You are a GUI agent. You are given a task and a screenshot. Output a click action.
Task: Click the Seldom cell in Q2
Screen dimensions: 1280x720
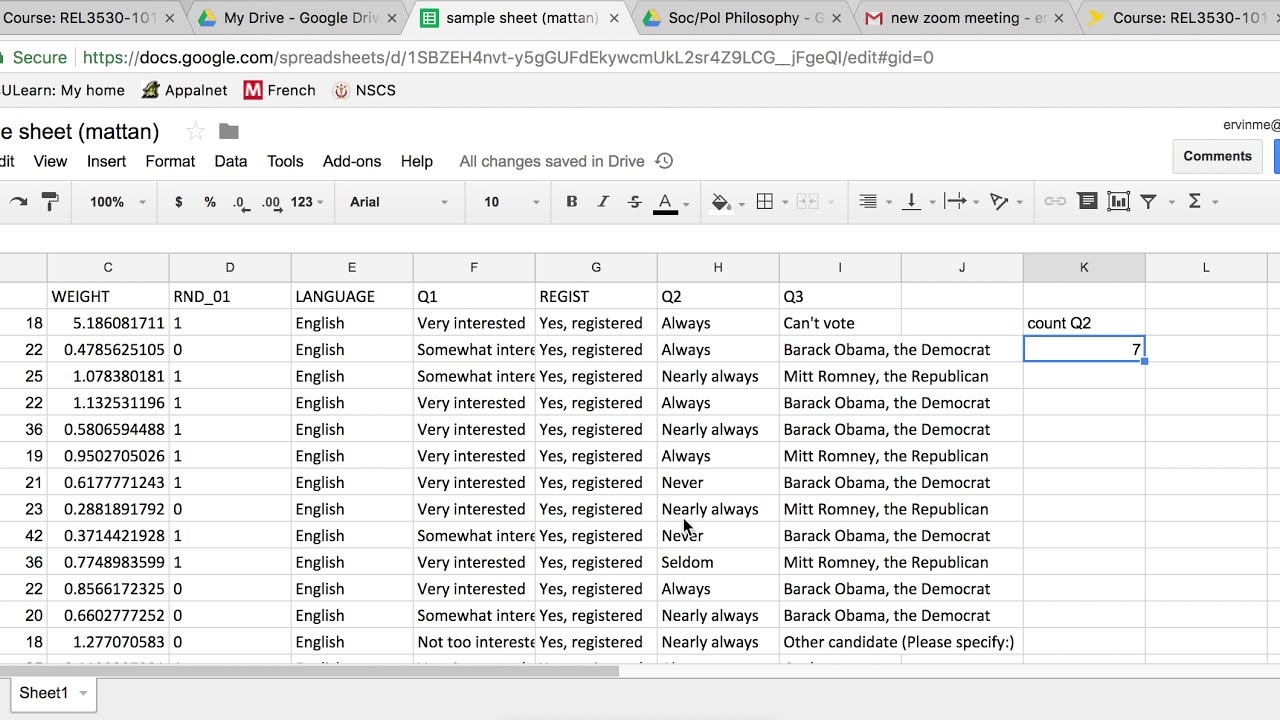[718, 562]
